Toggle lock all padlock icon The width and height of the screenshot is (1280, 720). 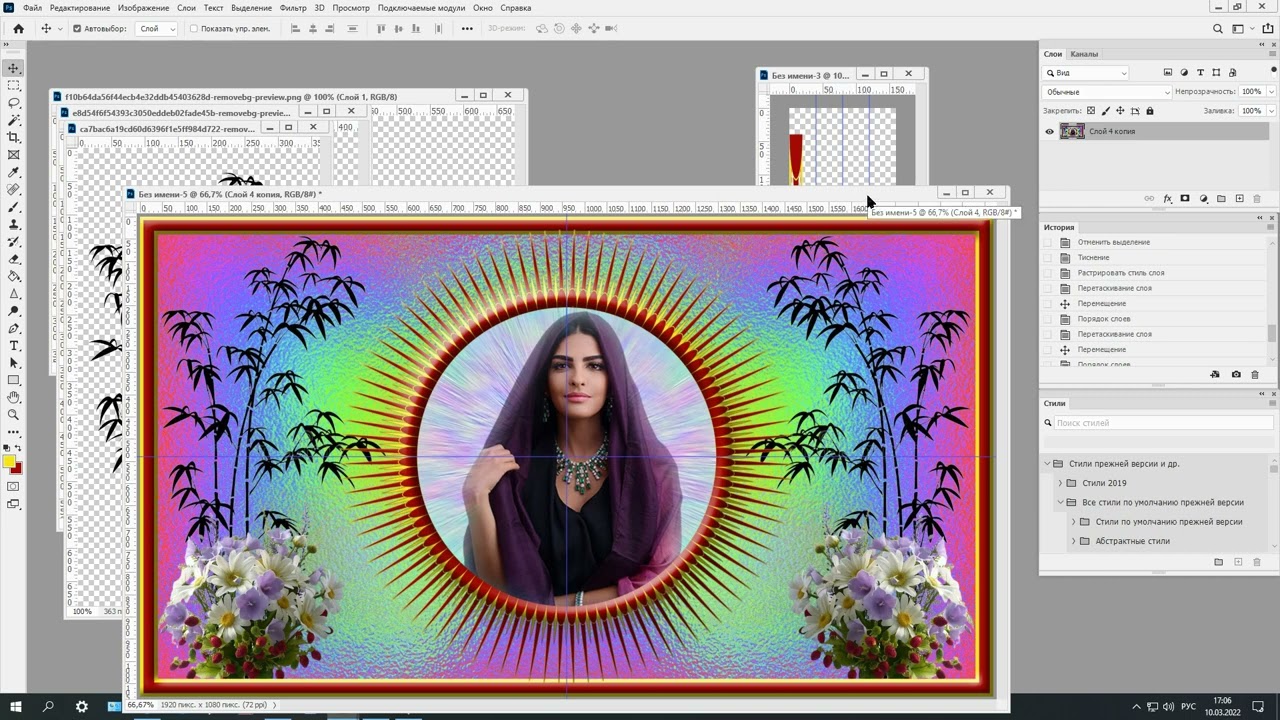coord(1150,111)
